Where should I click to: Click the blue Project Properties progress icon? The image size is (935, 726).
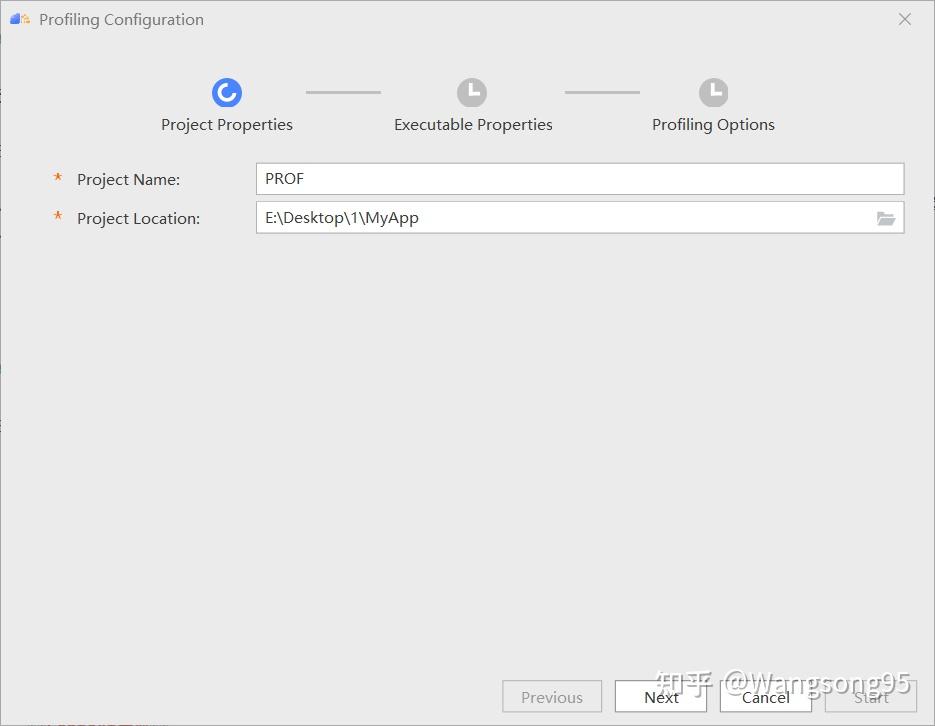[226, 92]
